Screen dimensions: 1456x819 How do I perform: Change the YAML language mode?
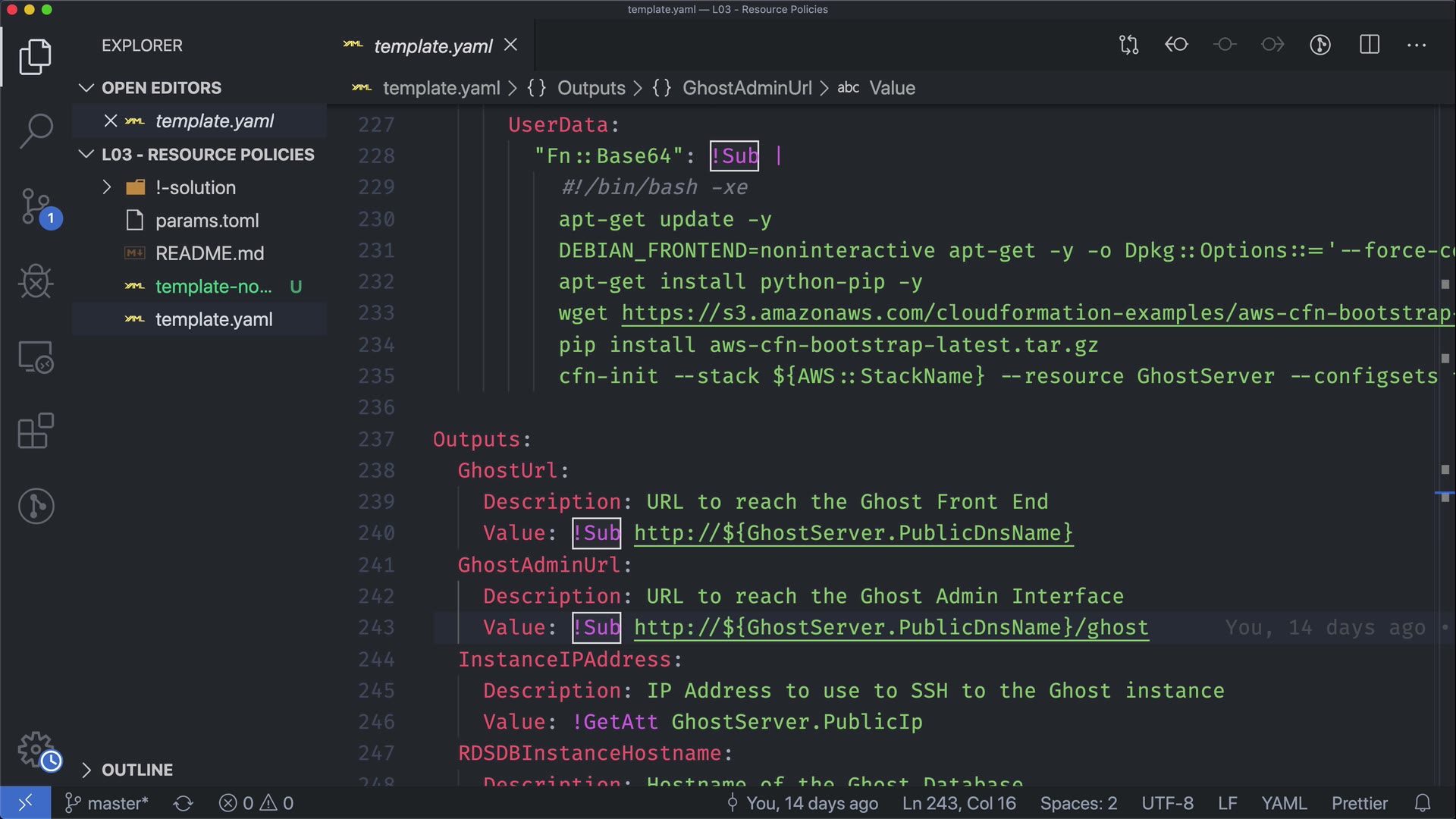pos(1283,803)
